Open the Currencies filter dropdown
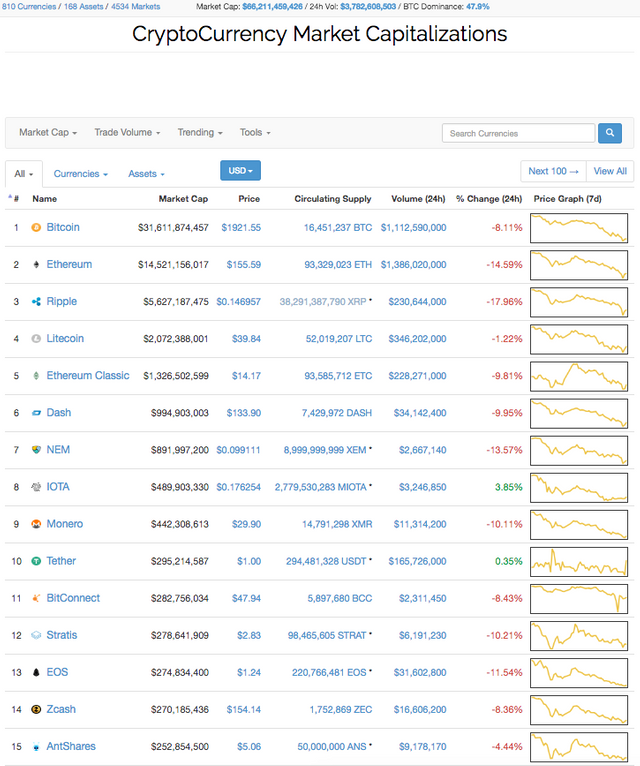Screen dimensions: 640x766 click(x=81, y=174)
